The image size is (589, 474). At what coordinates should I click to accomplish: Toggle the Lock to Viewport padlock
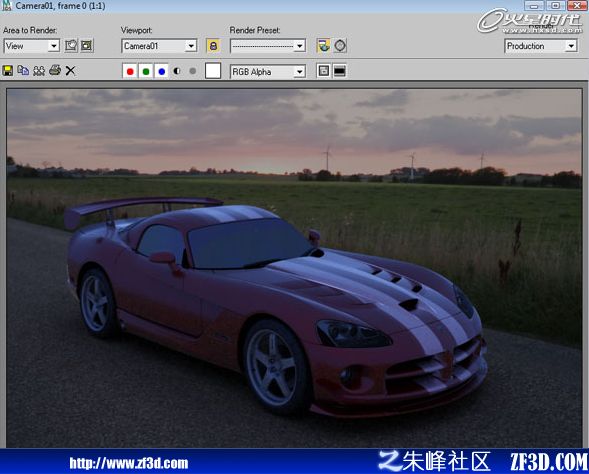[x=213, y=46]
